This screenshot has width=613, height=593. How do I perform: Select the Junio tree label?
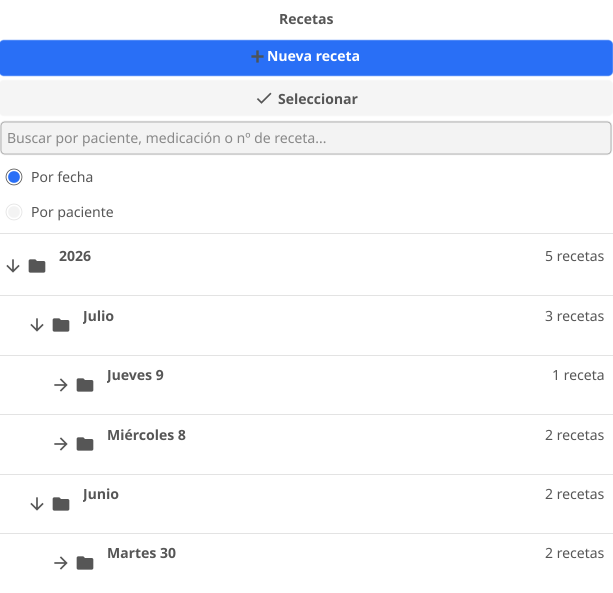[x=101, y=494]
